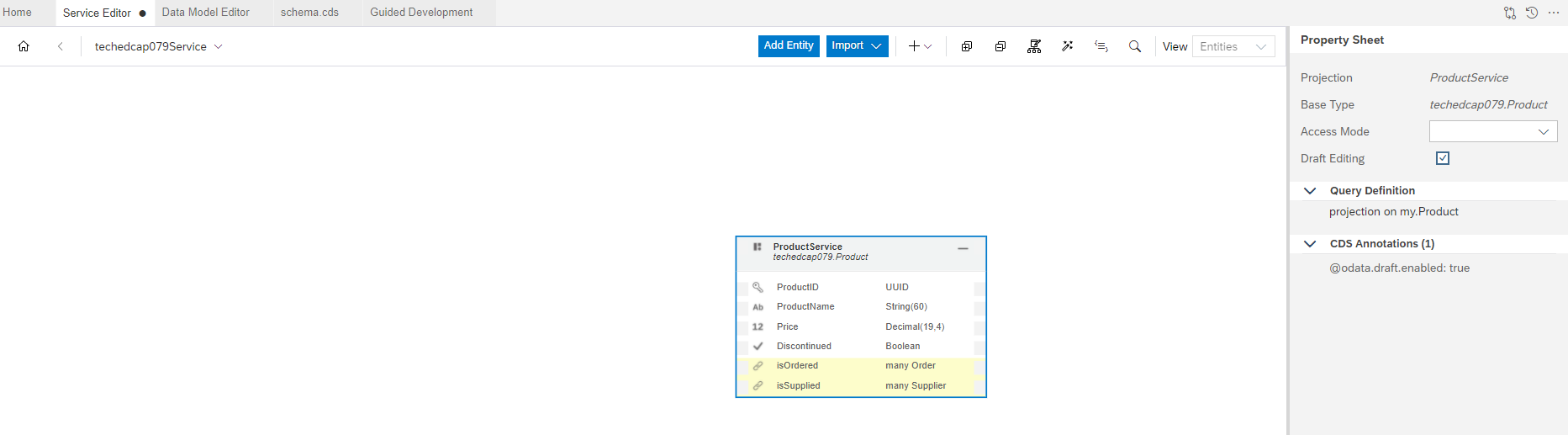This screenshot has height=435, width=1568.
Task: Open the history clock icon
Action: [1532, 13]
